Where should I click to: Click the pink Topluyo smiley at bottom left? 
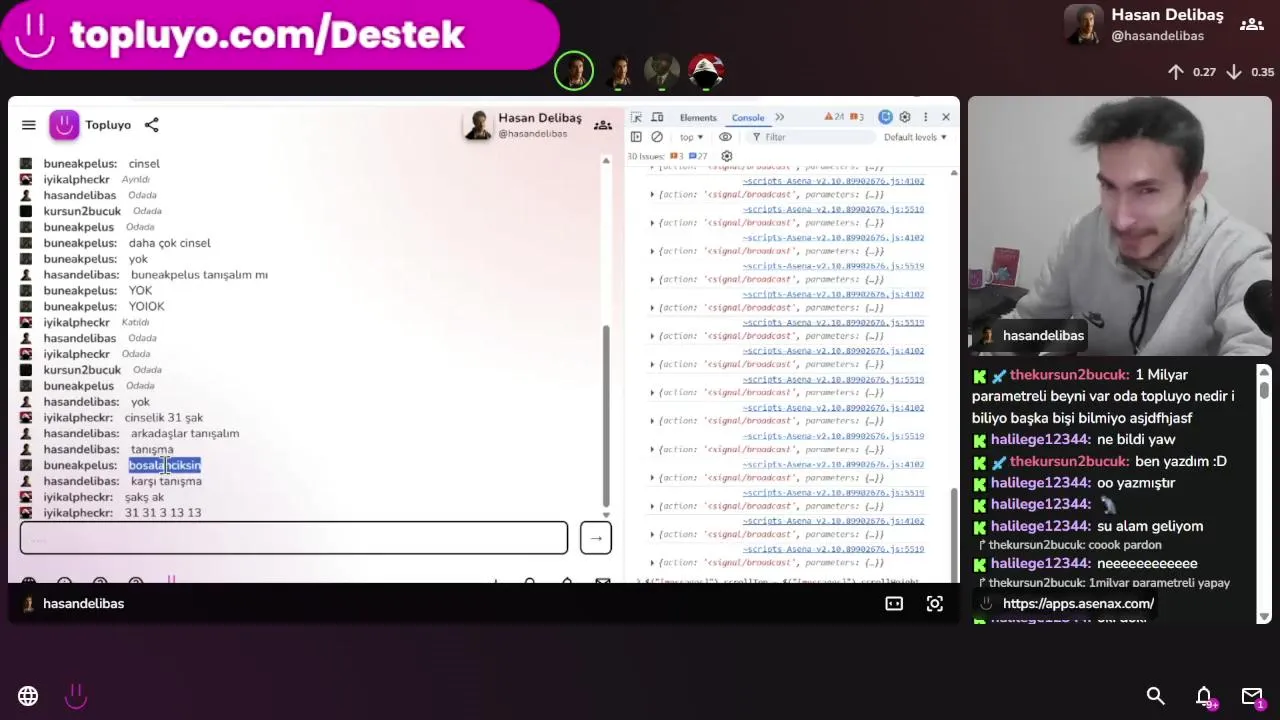tap(76, 696)
